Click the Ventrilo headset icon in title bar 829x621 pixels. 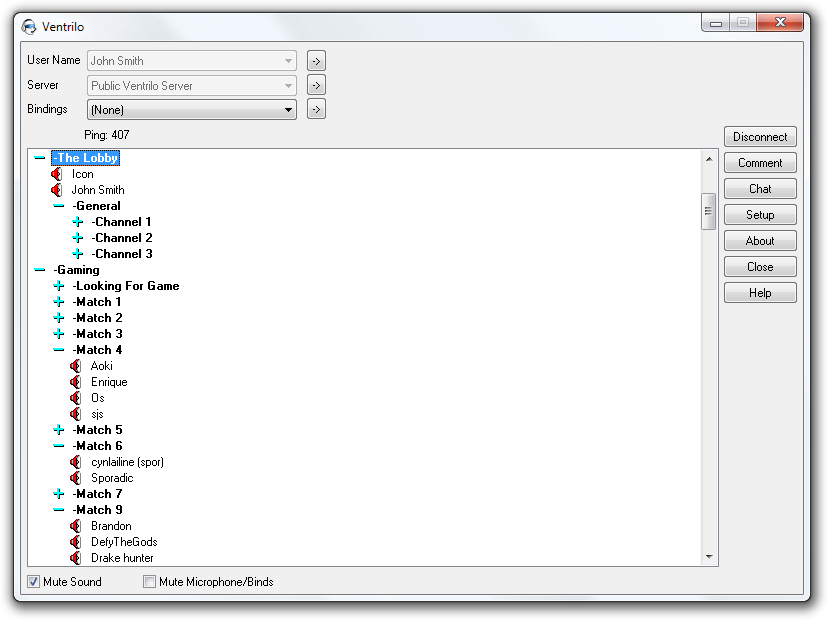pos(29,26)
